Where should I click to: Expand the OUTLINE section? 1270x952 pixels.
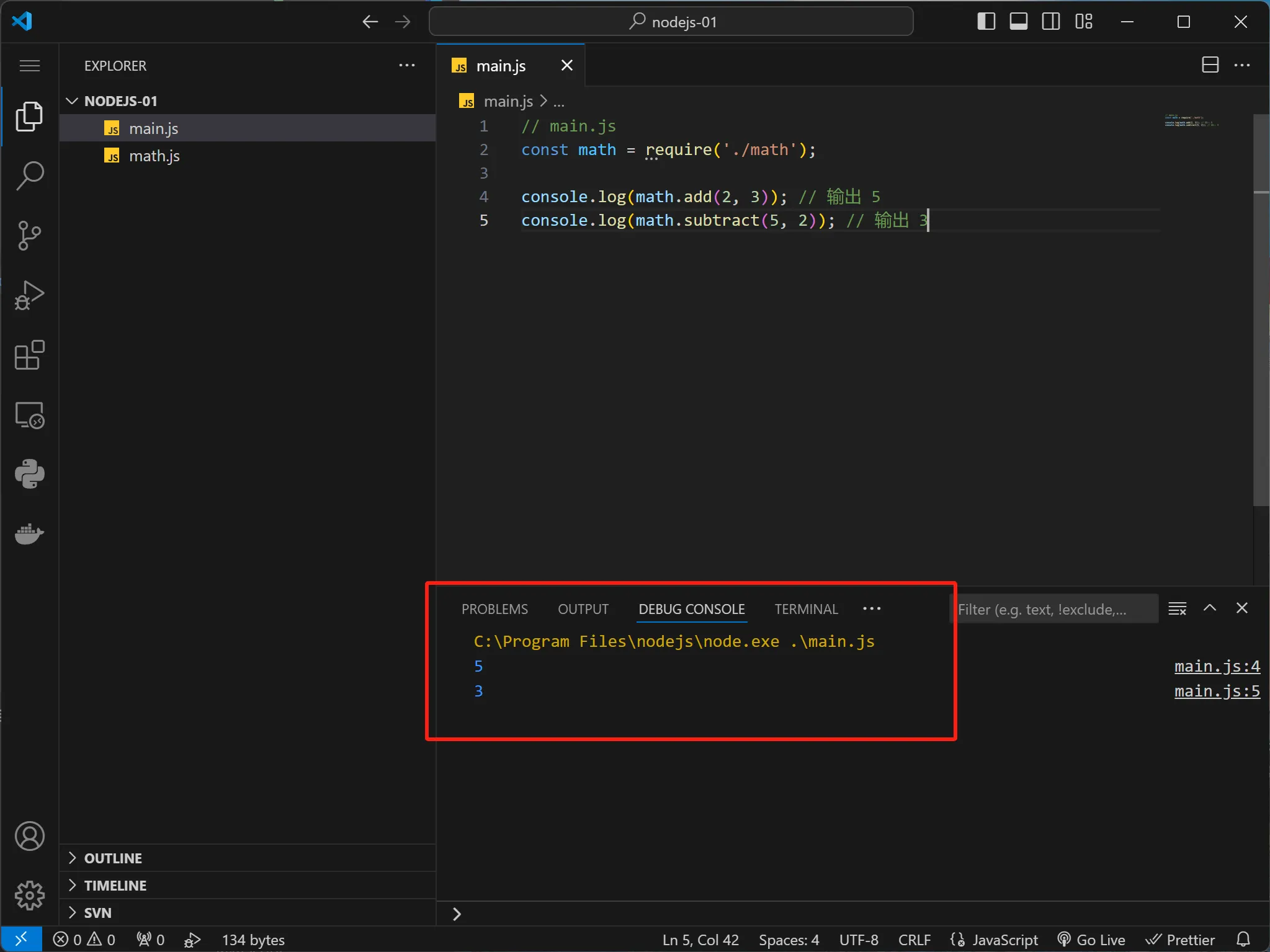pyautogui.click(x=248, y=858)
